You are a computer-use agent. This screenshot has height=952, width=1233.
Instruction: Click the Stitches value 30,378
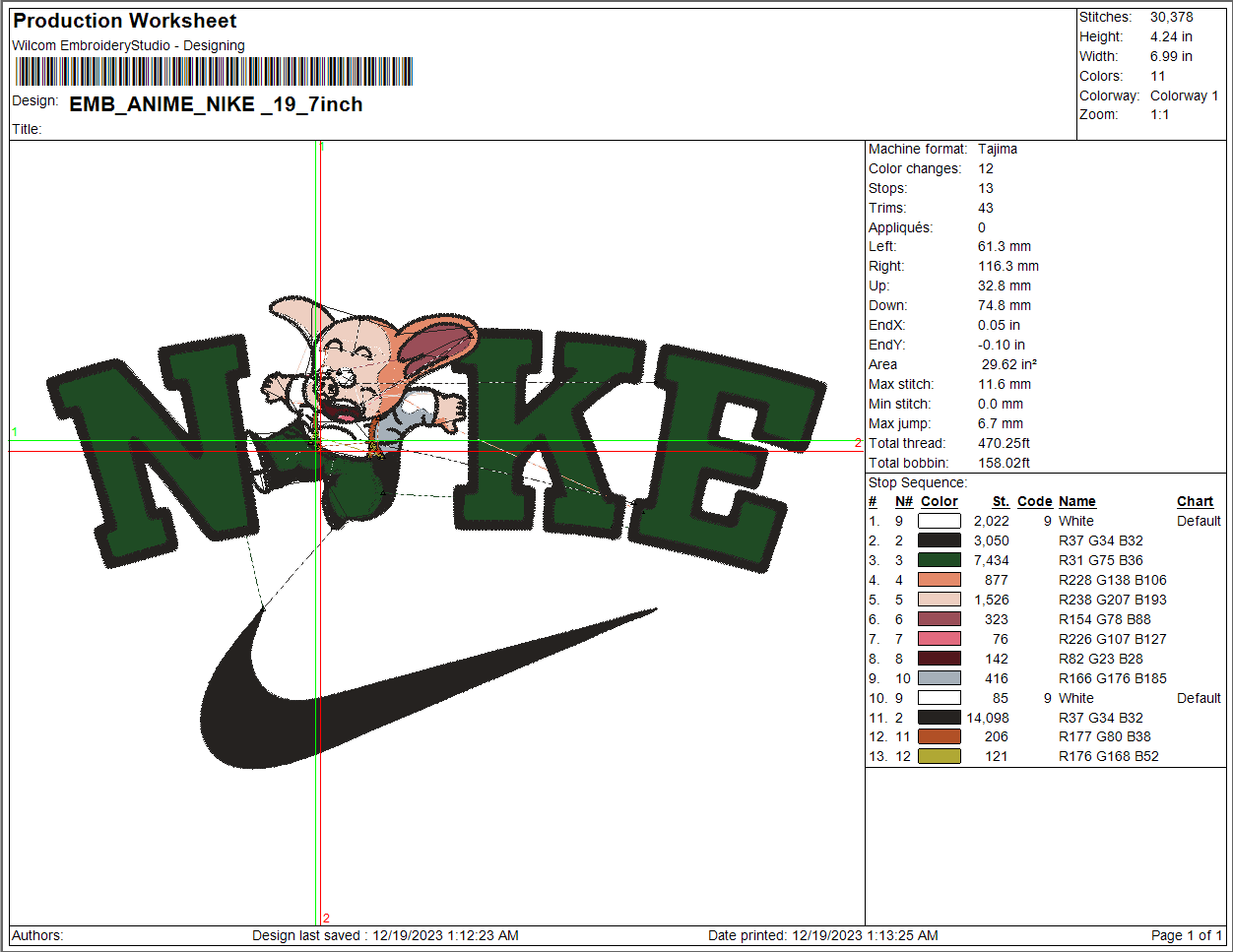1171,17
